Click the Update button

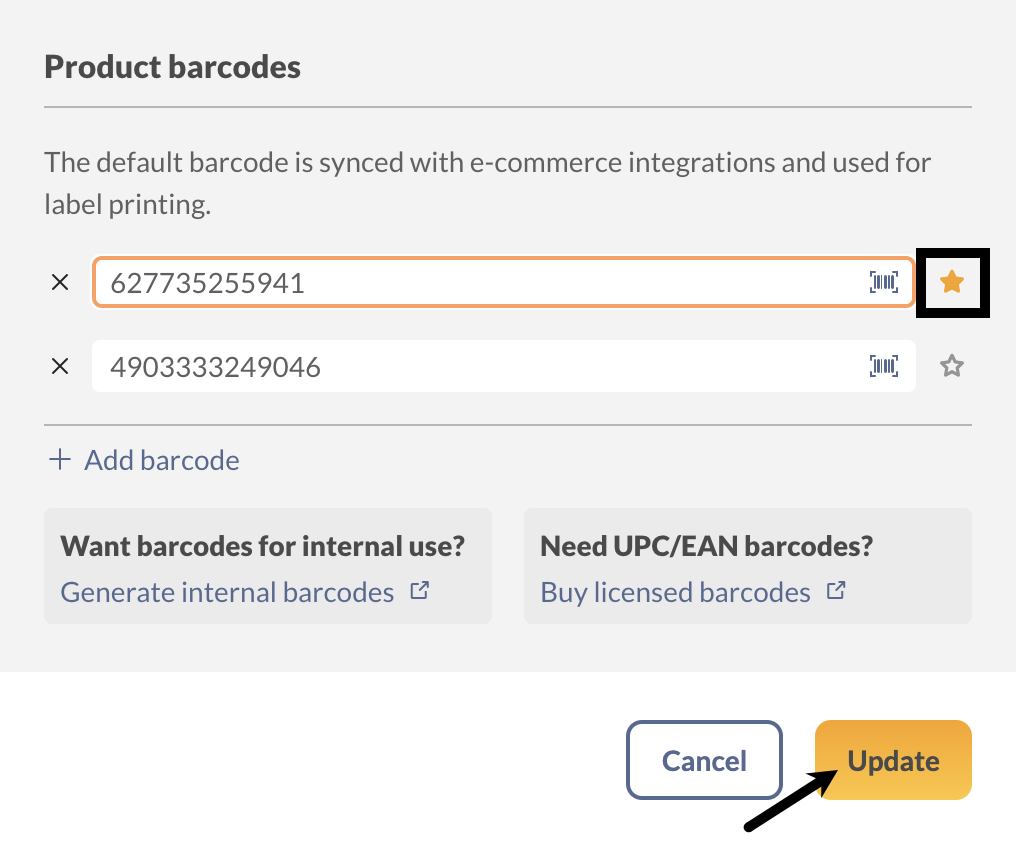tap(892, 760)
